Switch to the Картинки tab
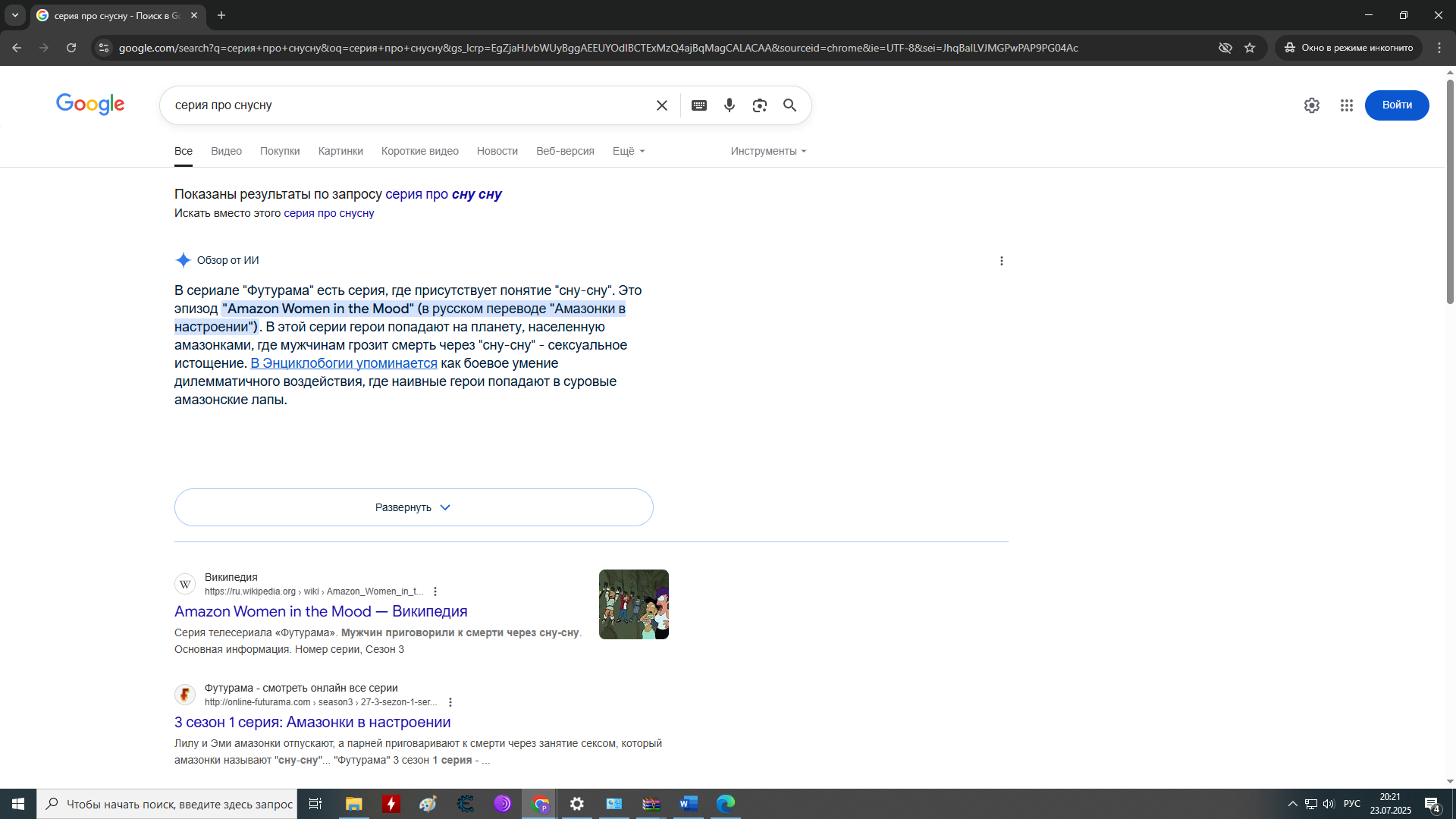Image resolution: width=1456 pixels, height=819 pixels. point(340,151)
